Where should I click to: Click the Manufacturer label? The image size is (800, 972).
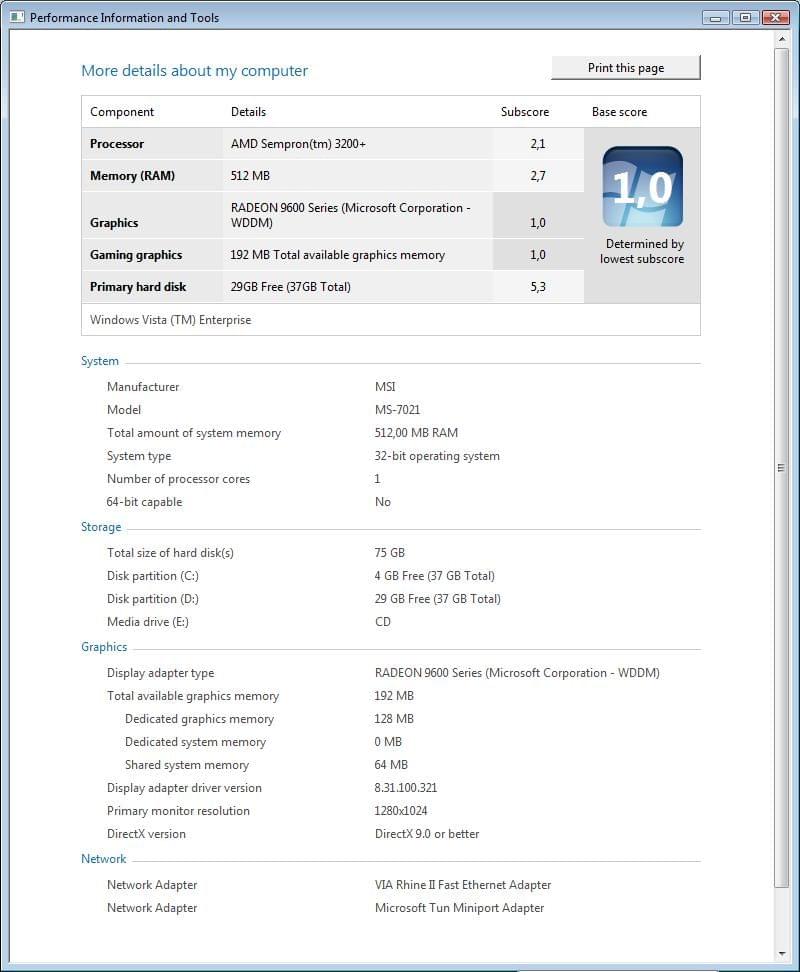click(x=143, y=387)
